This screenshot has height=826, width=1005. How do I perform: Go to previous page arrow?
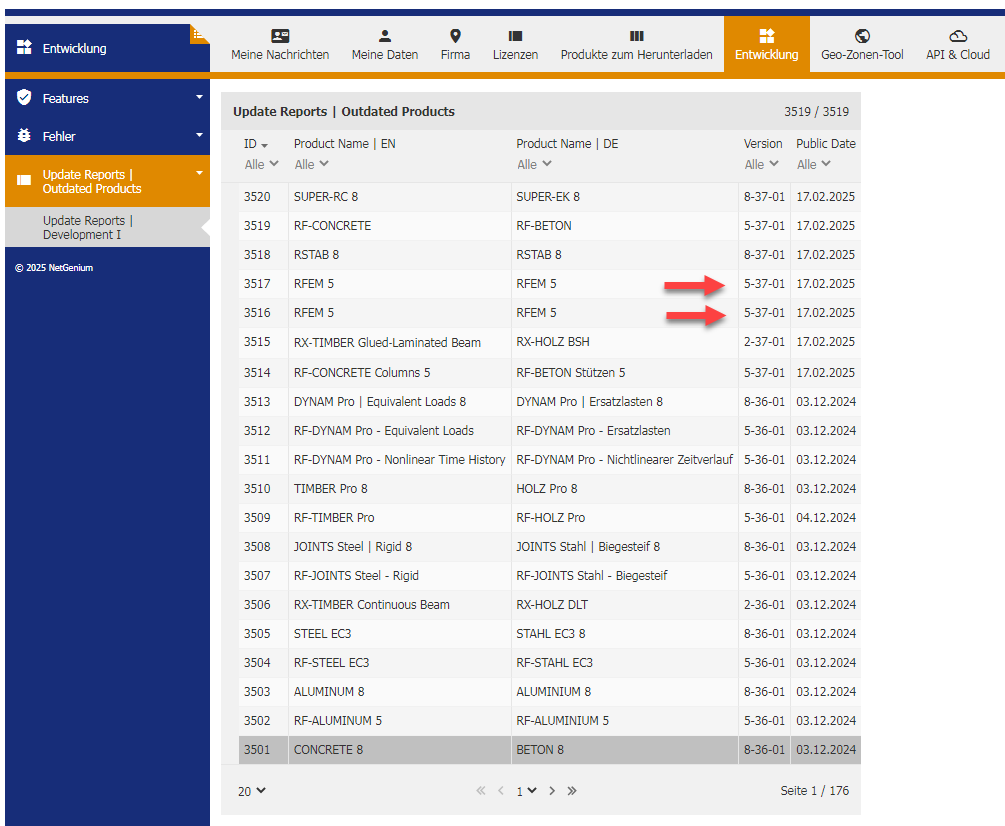point(501,791)
